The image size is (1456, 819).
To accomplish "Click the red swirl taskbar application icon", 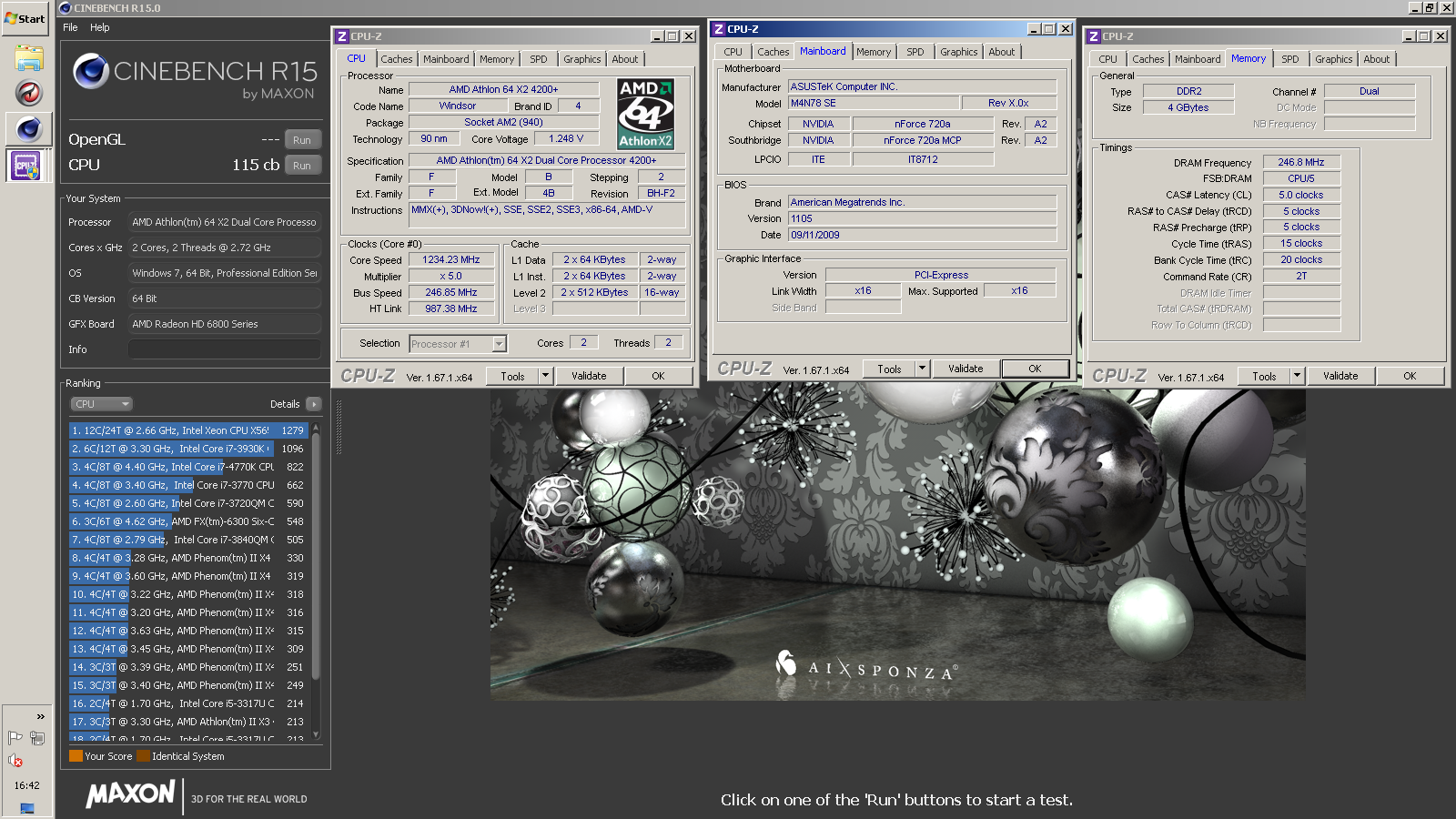I will (x=28, y=93).
